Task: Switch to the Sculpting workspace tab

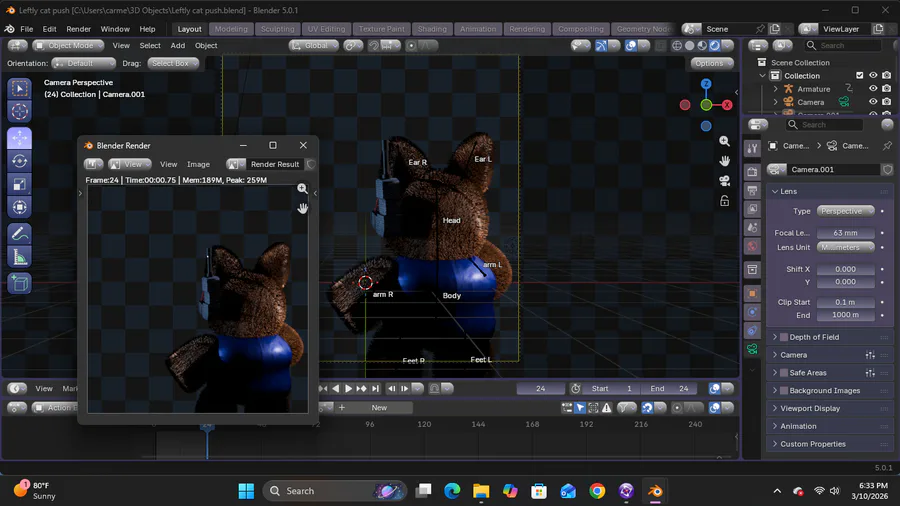Action: point(277,29)
